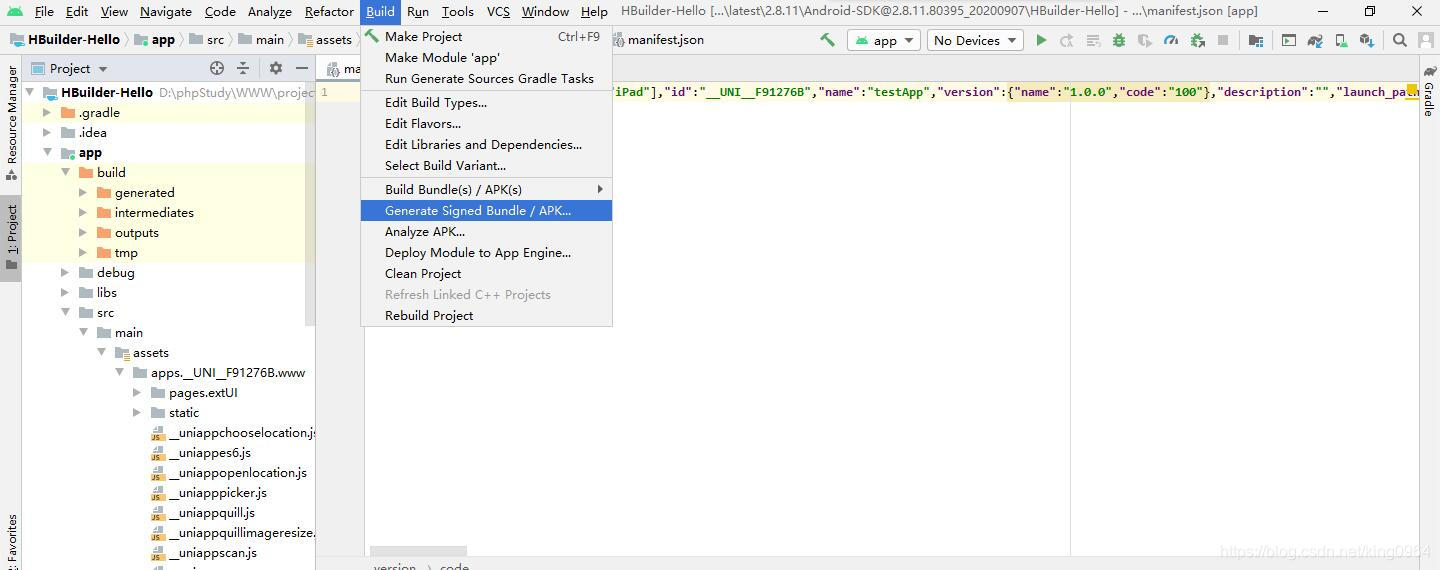Open the Gradle side tool window

(x=1429, y=91)
